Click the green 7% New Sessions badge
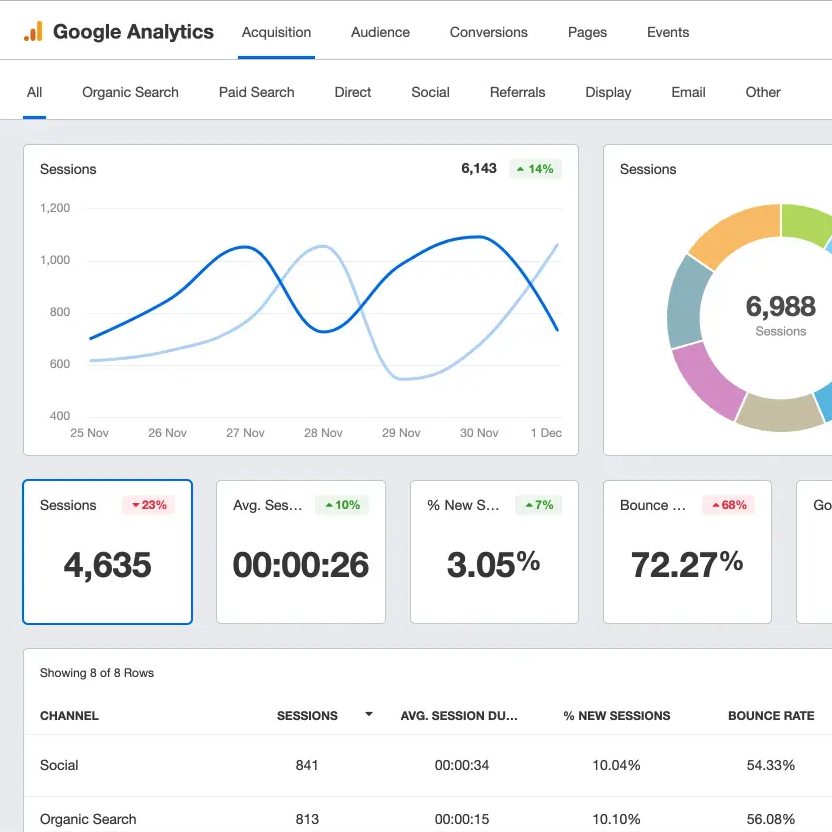Image resolution: width=832 pixels, height=832 pixels. [x=535, y=505]
